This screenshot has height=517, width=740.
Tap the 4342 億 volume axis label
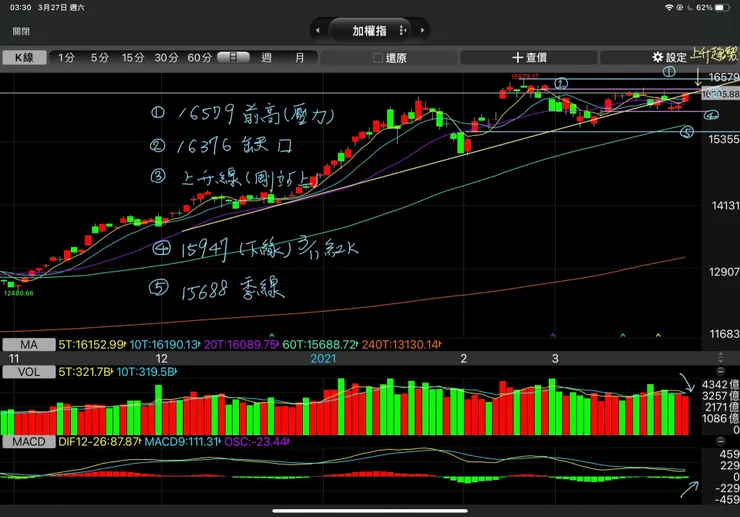click(x=721, y=384)
